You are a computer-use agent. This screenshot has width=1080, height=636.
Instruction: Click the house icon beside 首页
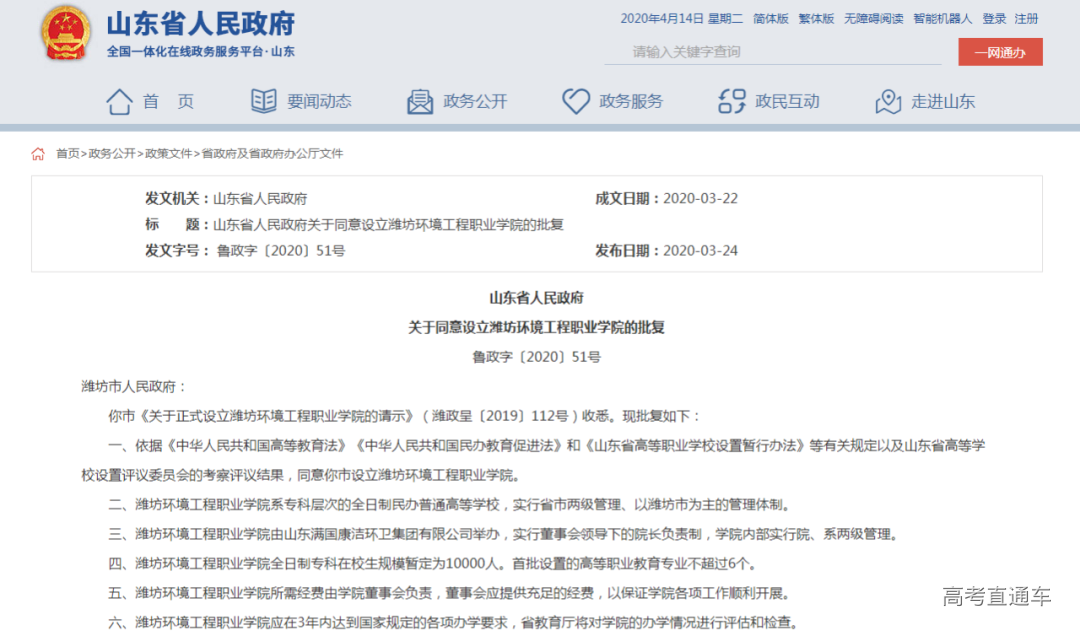119,101
